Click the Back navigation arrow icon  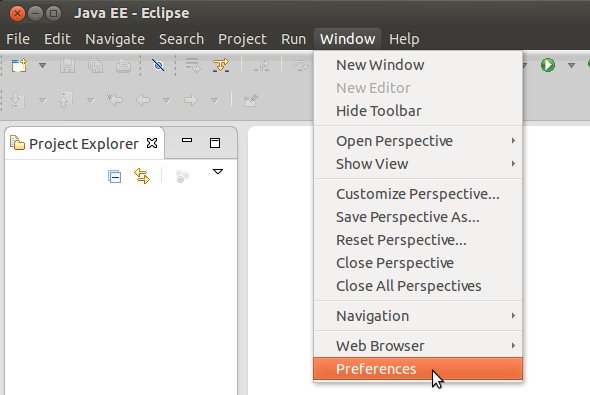(143, 100)
